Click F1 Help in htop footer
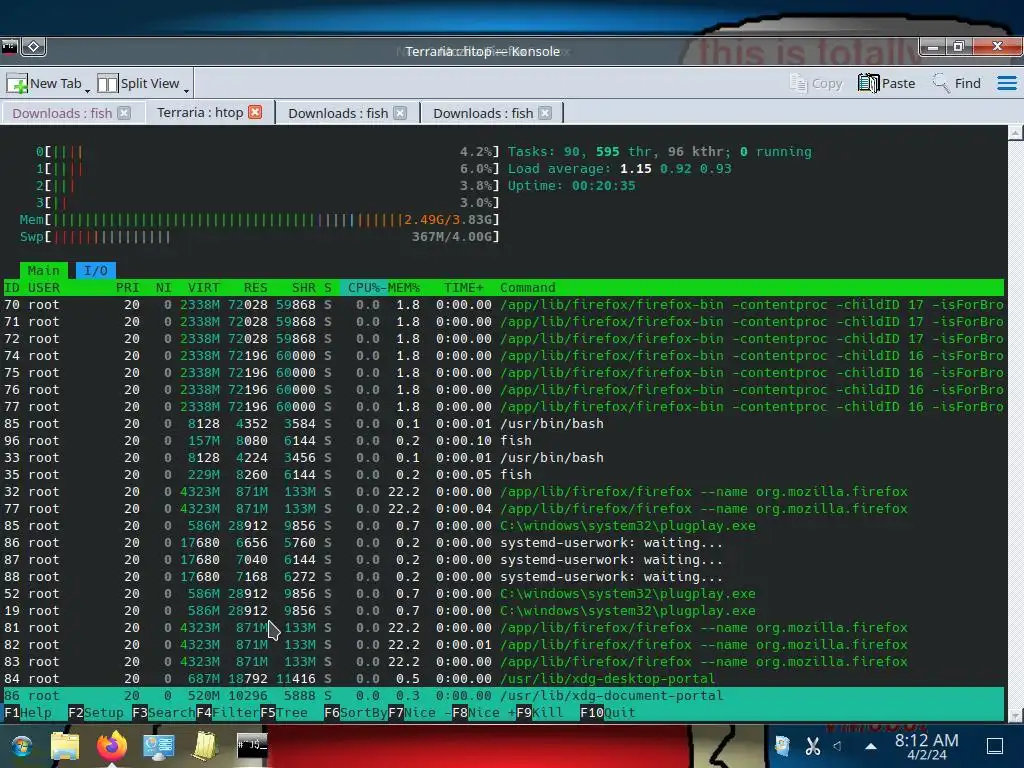The image size is (1024, 768). click(x=28, y=712)
